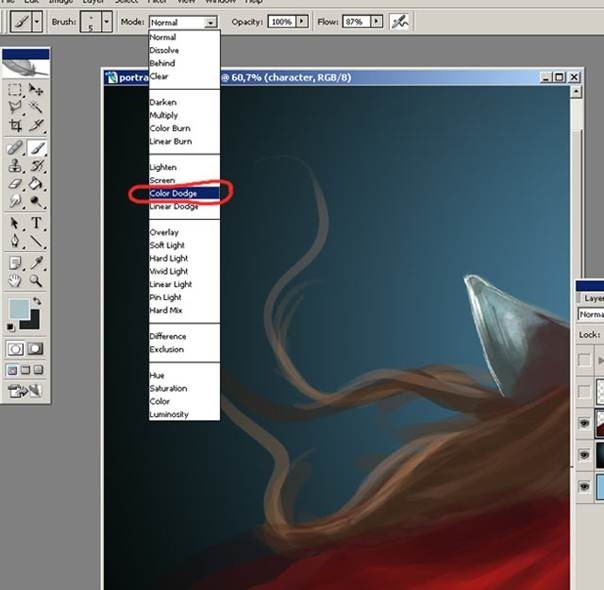
Task: Select the Brush tool in toolbox
Action: (x=36, y=148)
